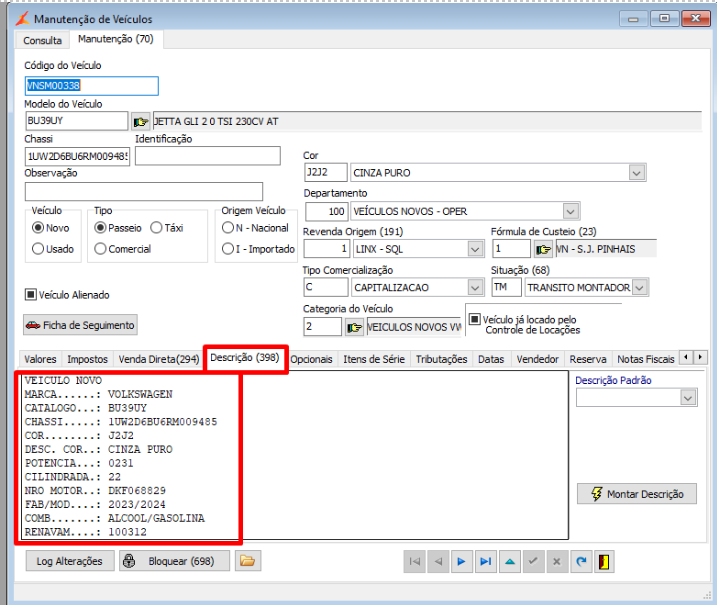Click the blue refresh arrow button

click(x=581, y=562)
